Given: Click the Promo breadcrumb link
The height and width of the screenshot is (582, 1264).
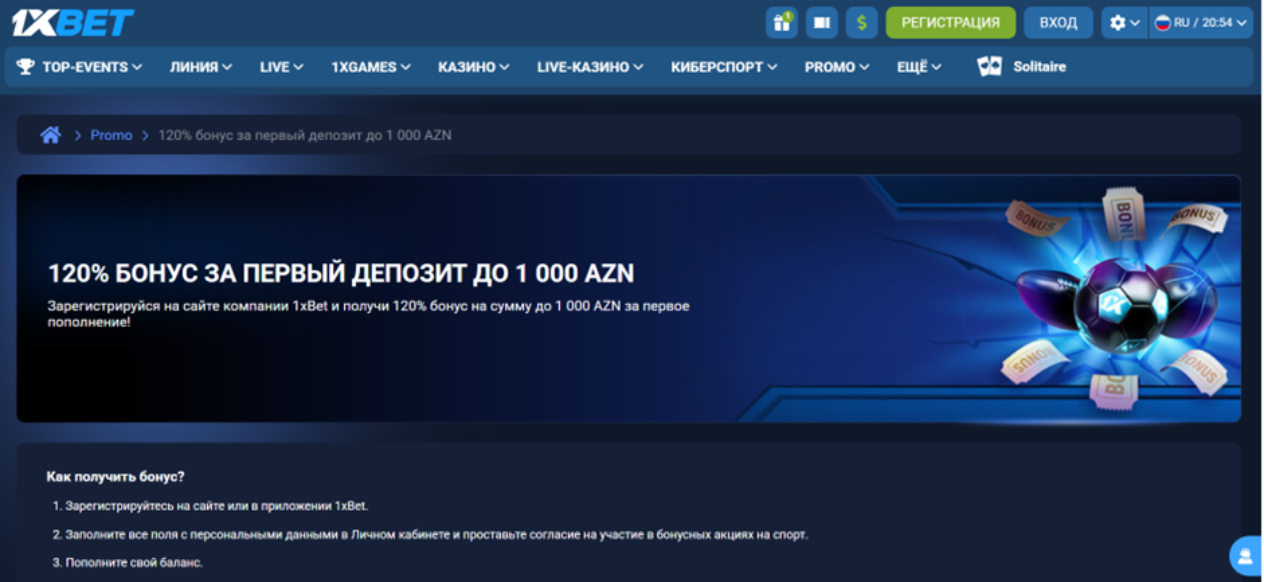Looking at the screenshot, I should pyautogui.click(x=111, y=135).
